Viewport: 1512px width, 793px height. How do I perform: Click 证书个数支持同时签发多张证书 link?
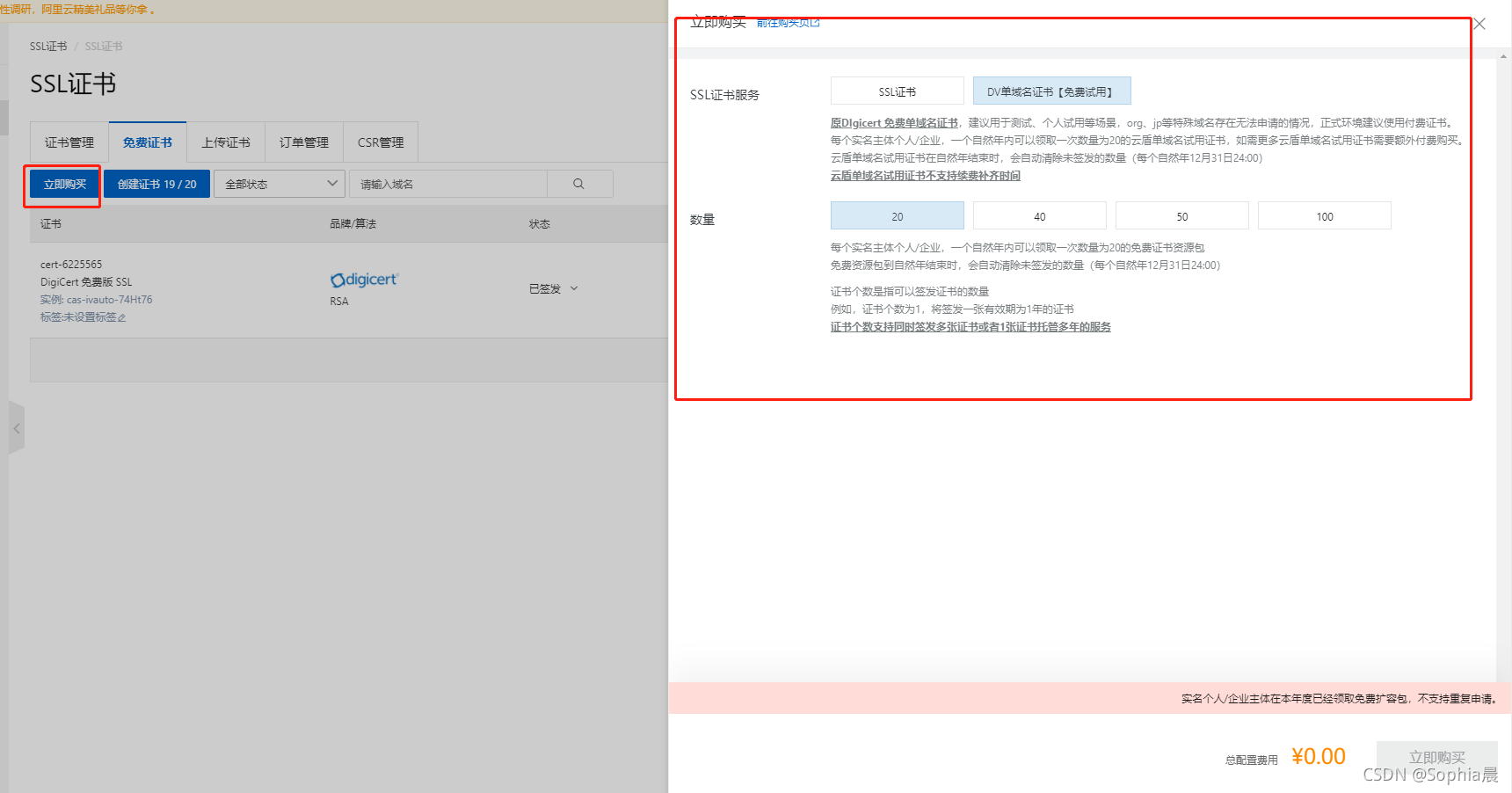970,327
